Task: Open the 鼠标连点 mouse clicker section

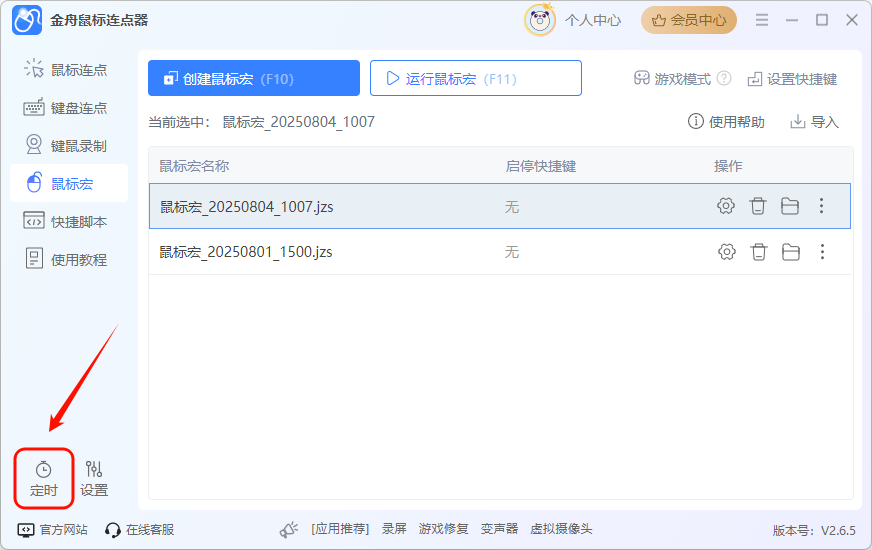Action: [x=66, y=70]
